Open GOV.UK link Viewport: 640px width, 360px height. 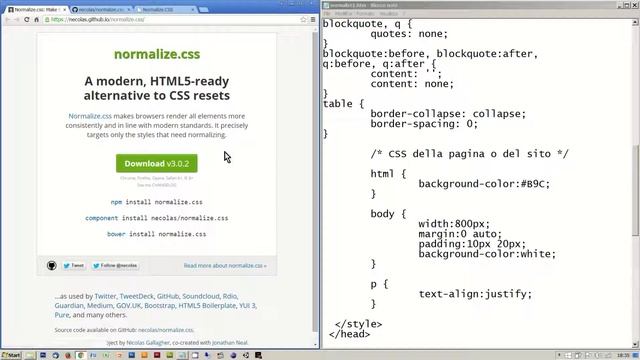[129, 305]
